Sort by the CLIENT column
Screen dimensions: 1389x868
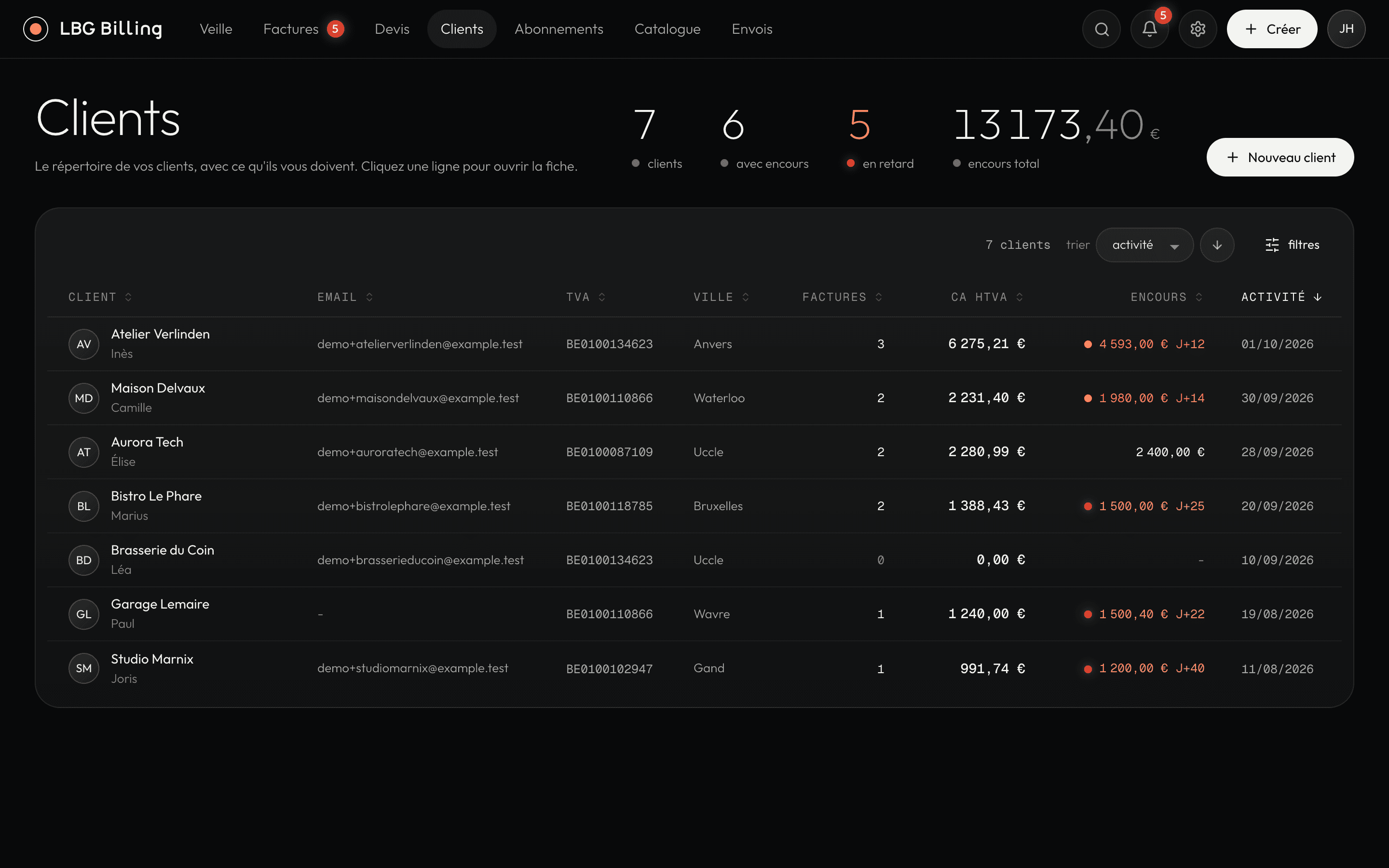click(100, 297)
